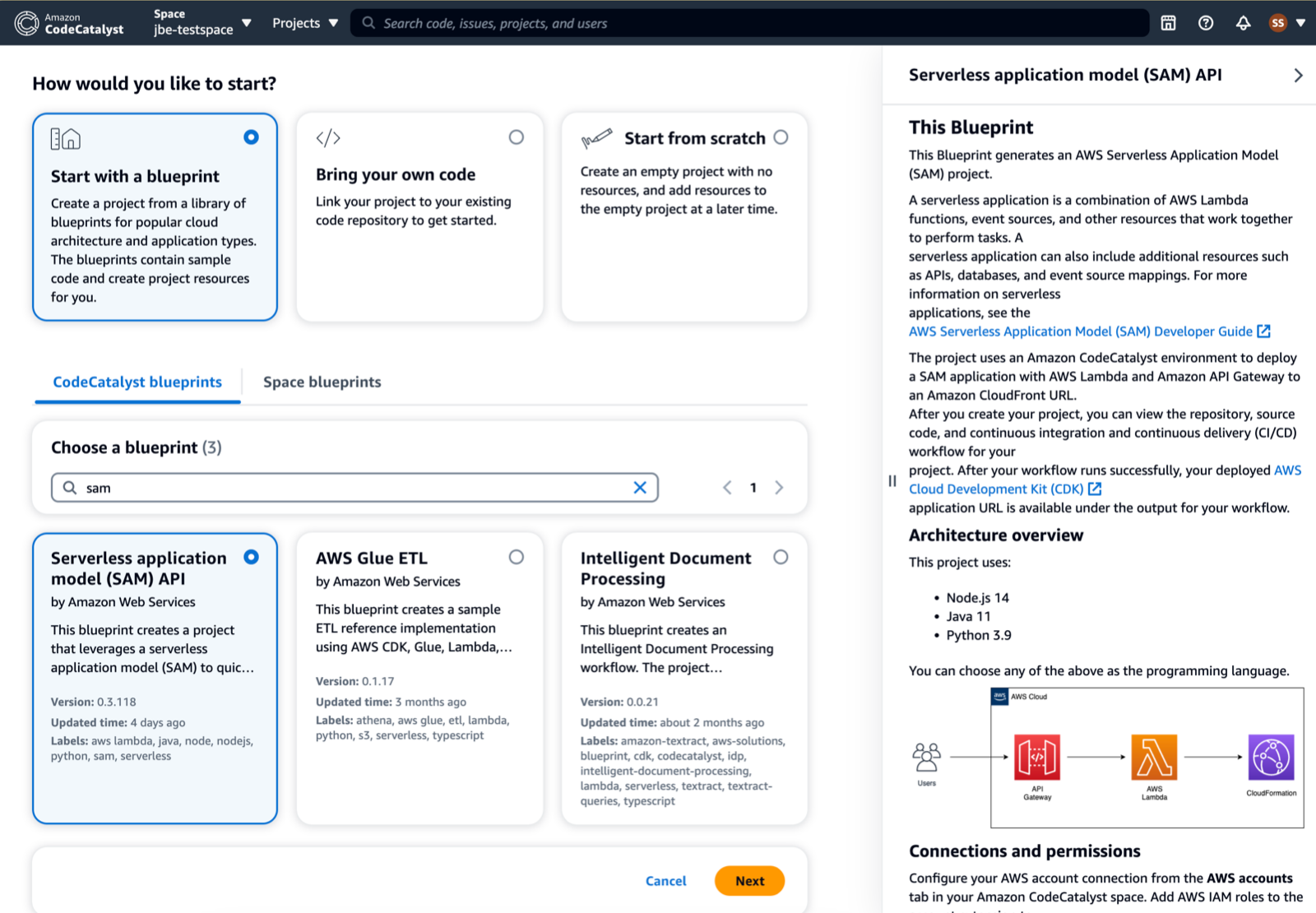Open the notifications bell

point(1242,23)
